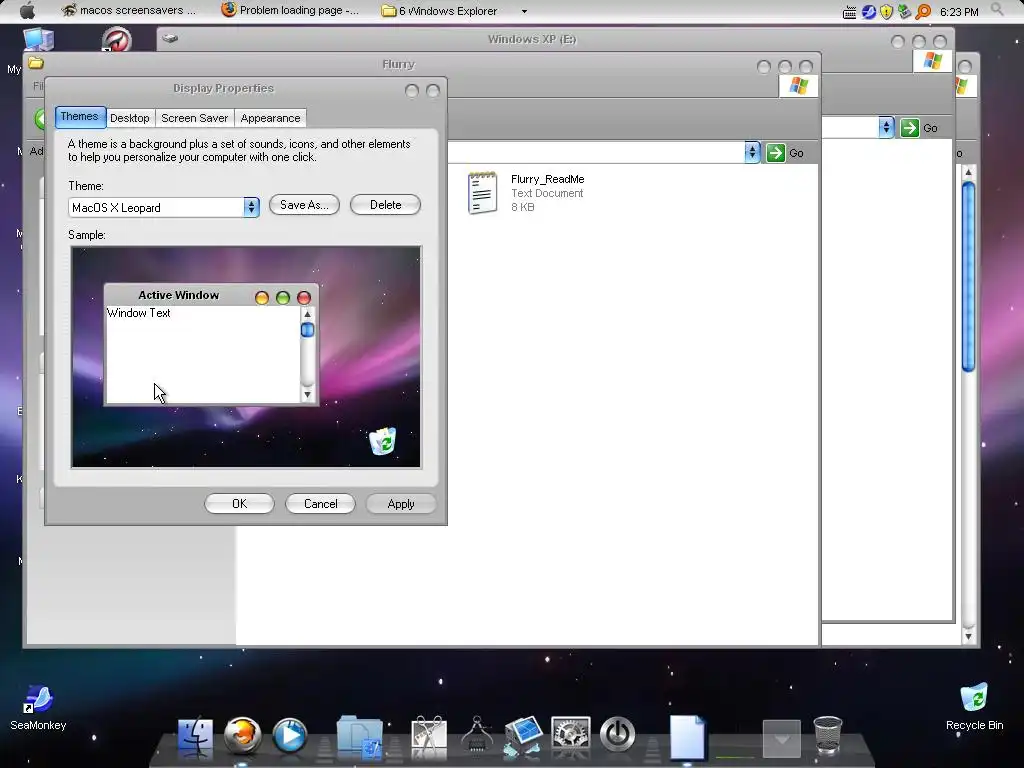Open the 6 Windows Explorer taskbar group
This screenshot has width=1024, height=768.
pos(440,11)
